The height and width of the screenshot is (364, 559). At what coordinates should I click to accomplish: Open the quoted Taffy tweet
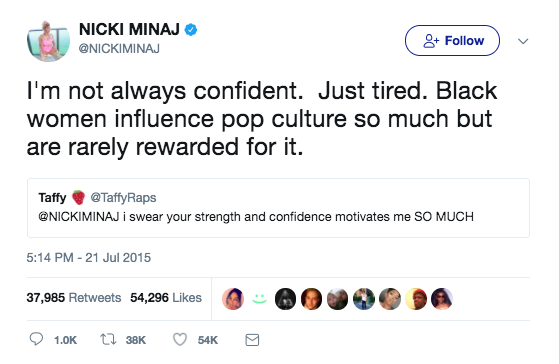(x=278, y=208)
